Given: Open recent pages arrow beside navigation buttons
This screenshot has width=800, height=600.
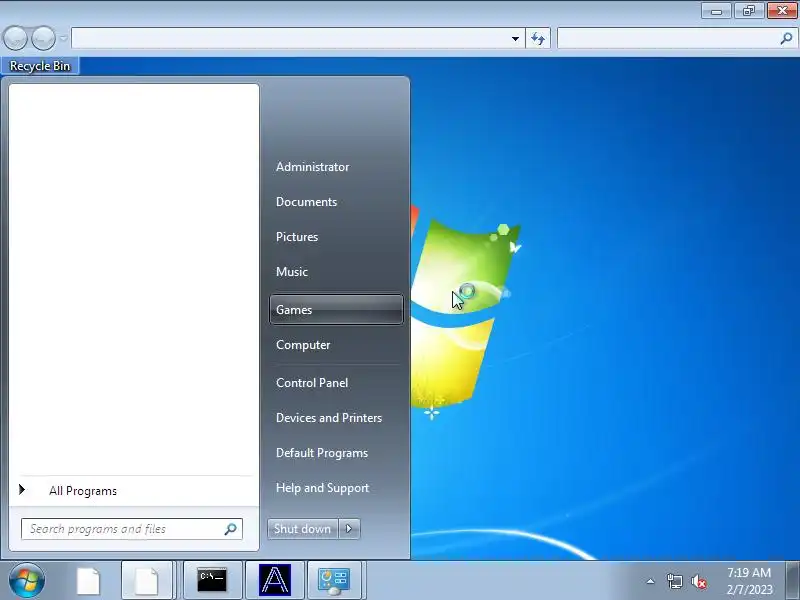Looking at the screenshot, I should tap(63, 38).
